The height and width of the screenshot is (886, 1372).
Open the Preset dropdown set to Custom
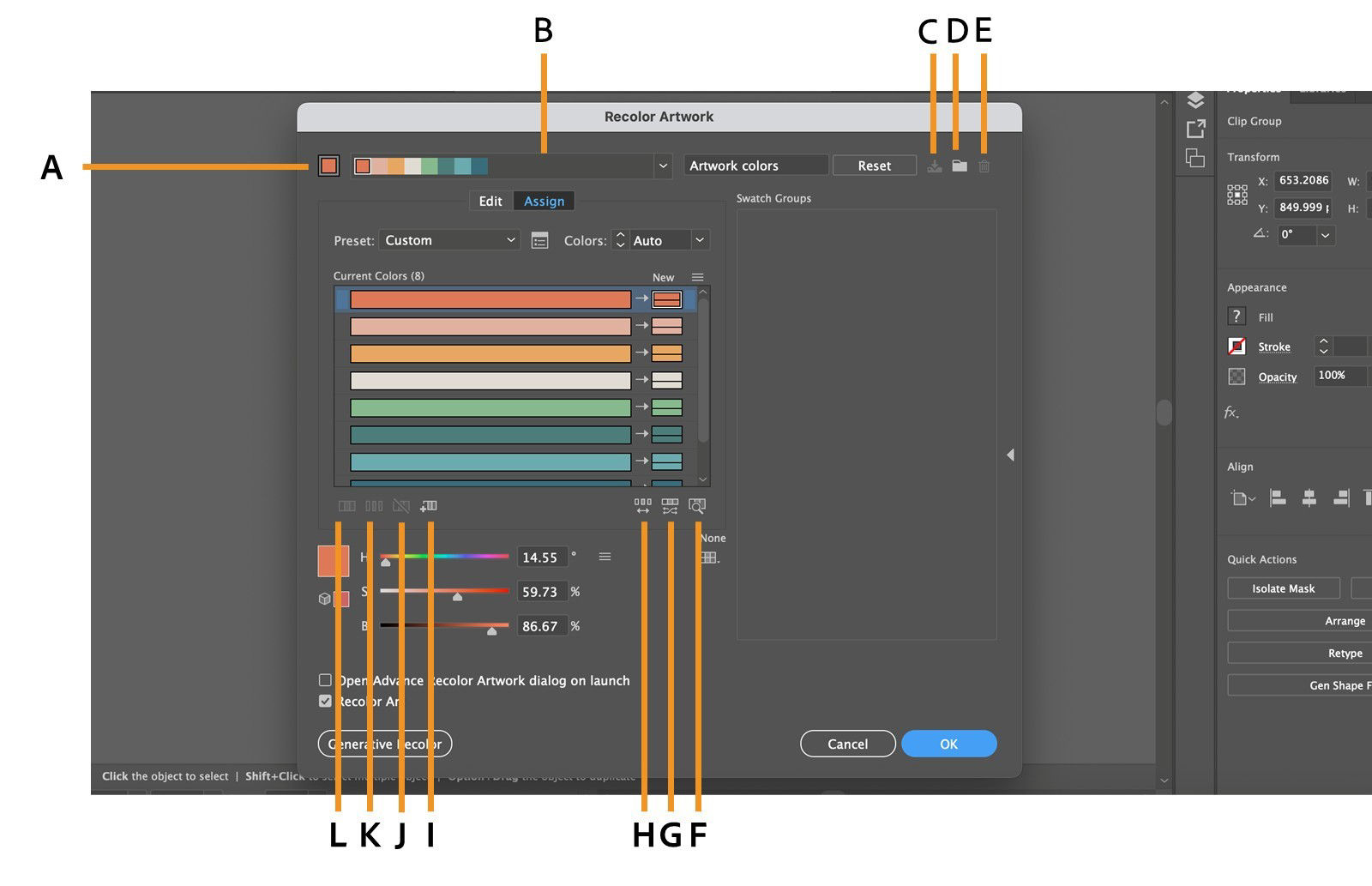coord(448,240)
